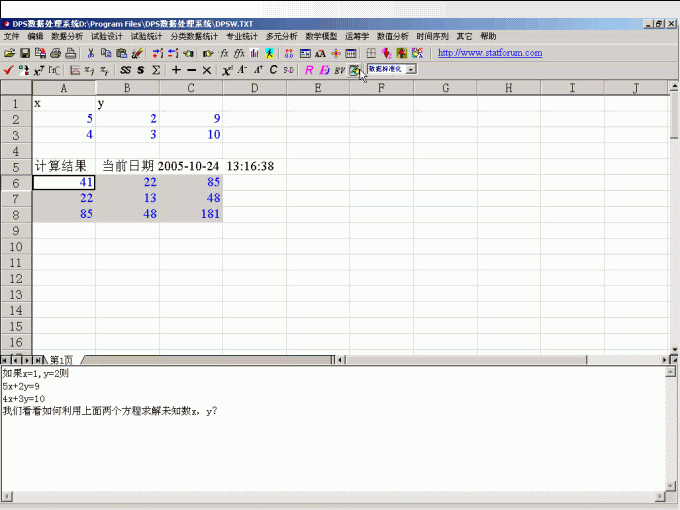Select column C header
The height and width of the screenshot is (510, 680).
tap(190, 88)
